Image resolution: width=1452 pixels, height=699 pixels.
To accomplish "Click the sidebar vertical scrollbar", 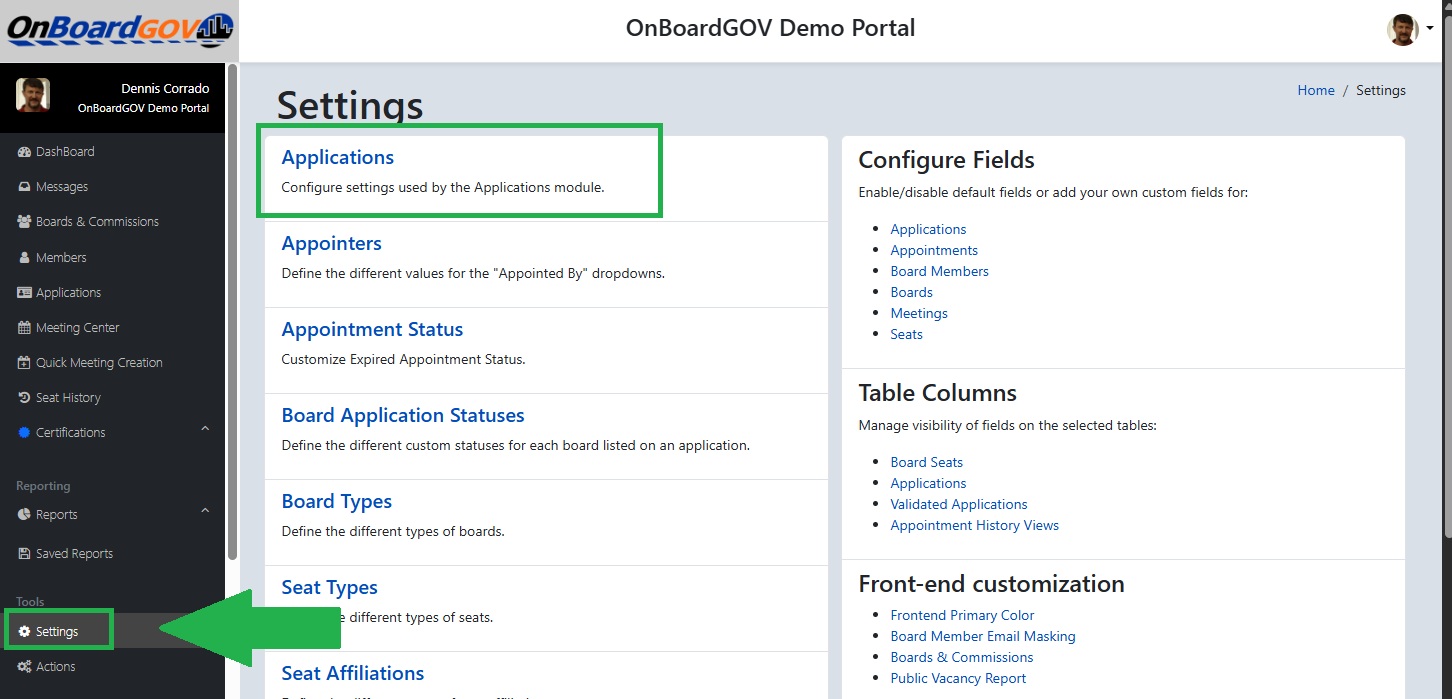I will tap(233, 312).
